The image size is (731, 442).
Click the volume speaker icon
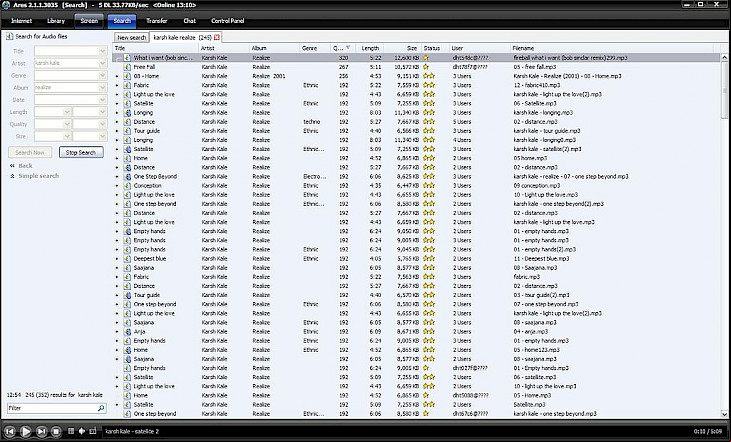click(x=82, y=431)
